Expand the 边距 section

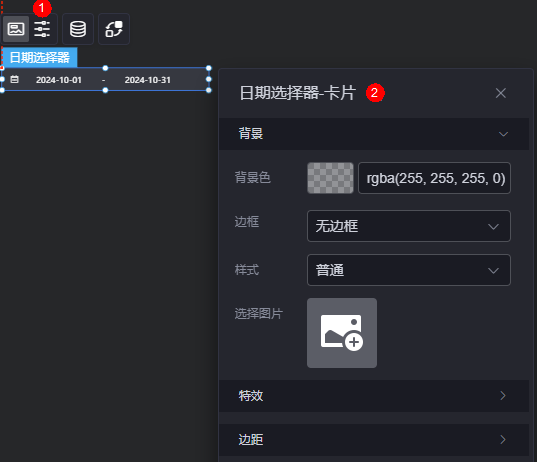click(x=374, y=439)
